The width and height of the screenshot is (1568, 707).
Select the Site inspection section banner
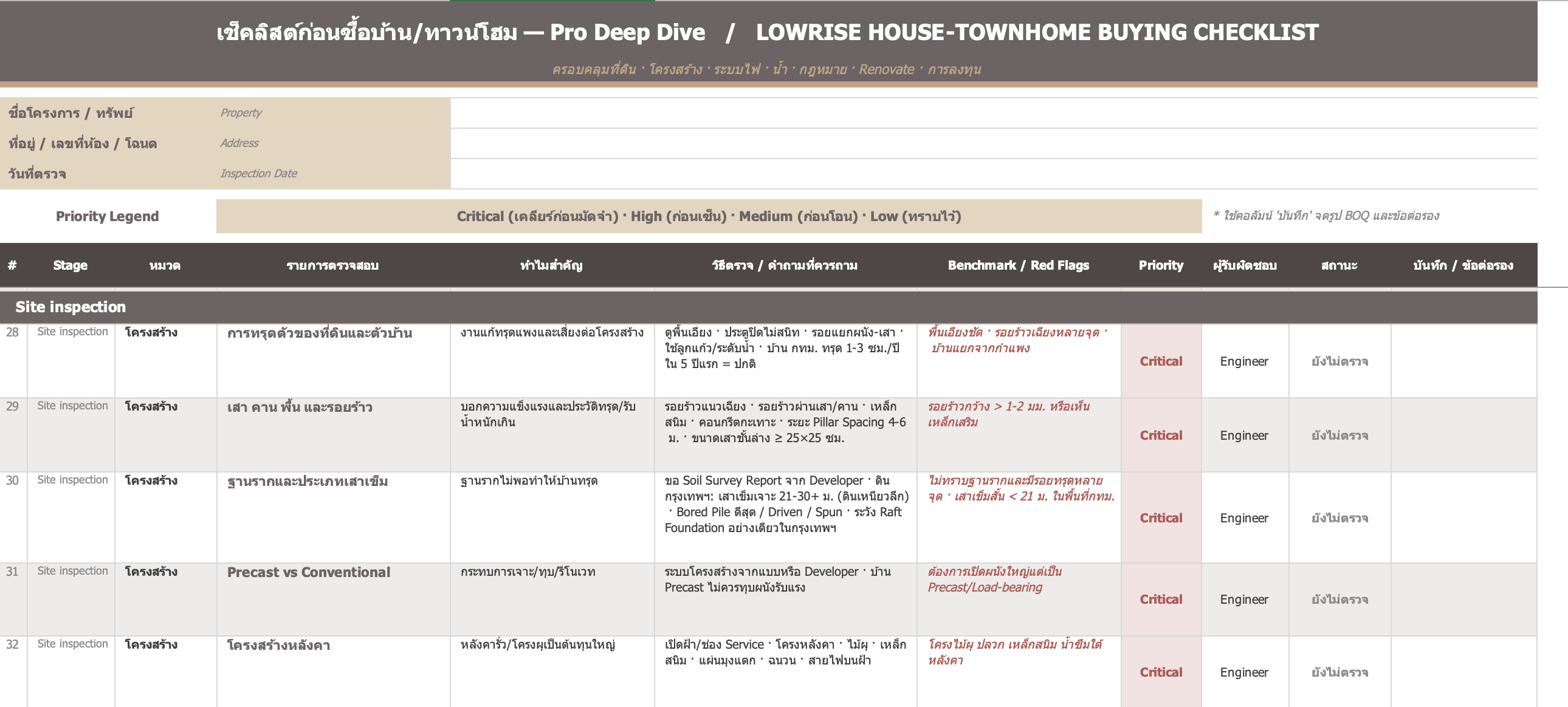pos(768,307)
